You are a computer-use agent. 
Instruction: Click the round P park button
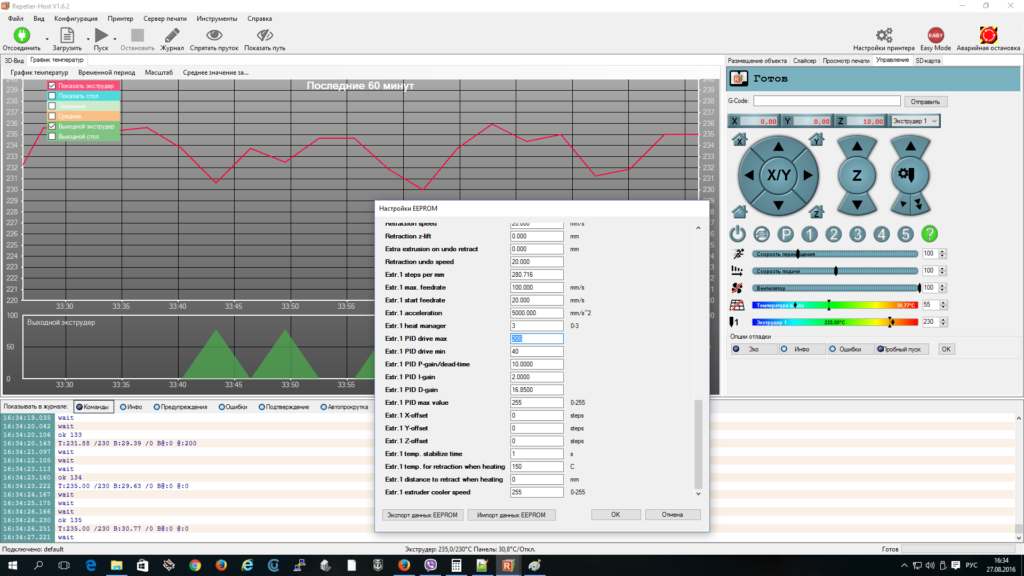coord(786,234)
